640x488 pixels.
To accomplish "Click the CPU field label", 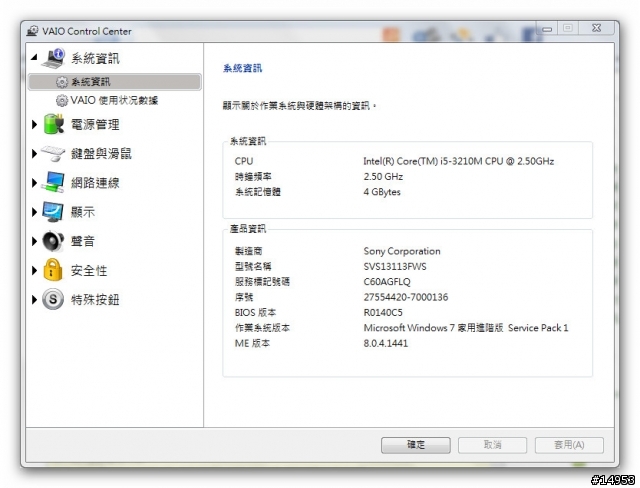I will tap(244, 161).
